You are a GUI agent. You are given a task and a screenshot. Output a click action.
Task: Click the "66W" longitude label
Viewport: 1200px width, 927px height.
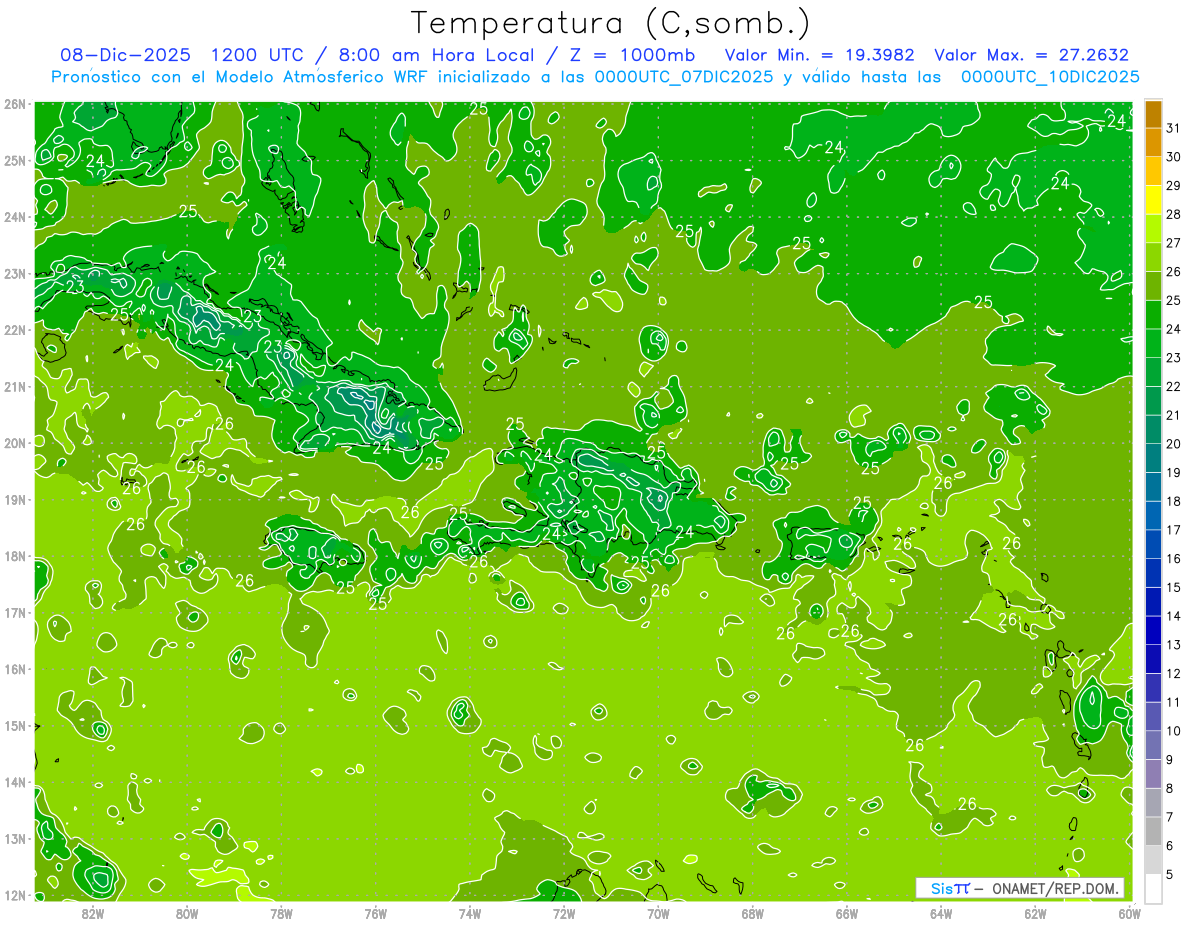point(847,913)
